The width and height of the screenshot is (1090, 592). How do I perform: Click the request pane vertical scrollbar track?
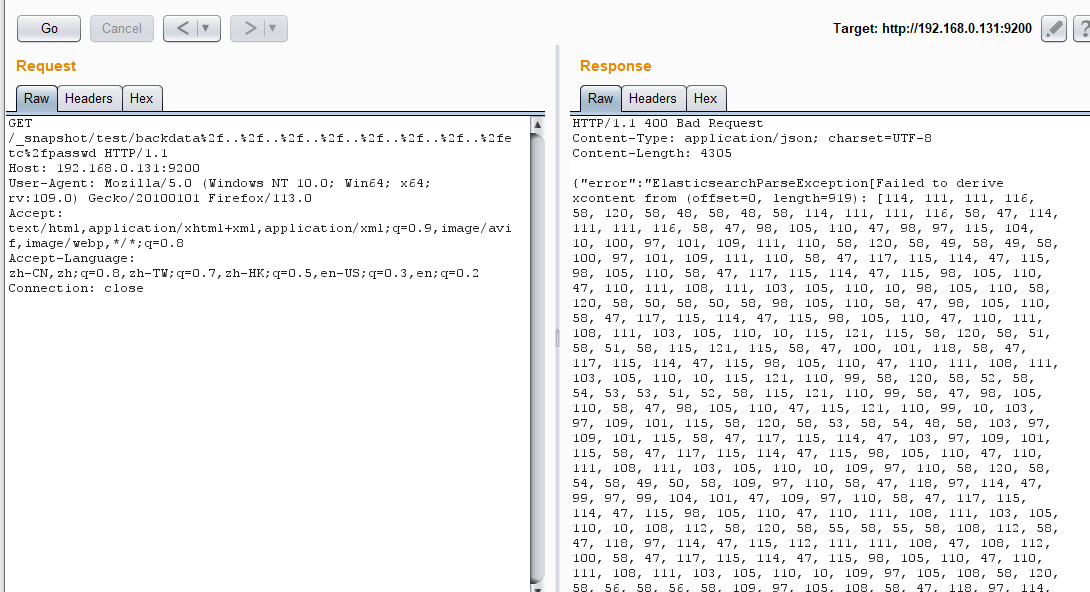pos(537,358)
